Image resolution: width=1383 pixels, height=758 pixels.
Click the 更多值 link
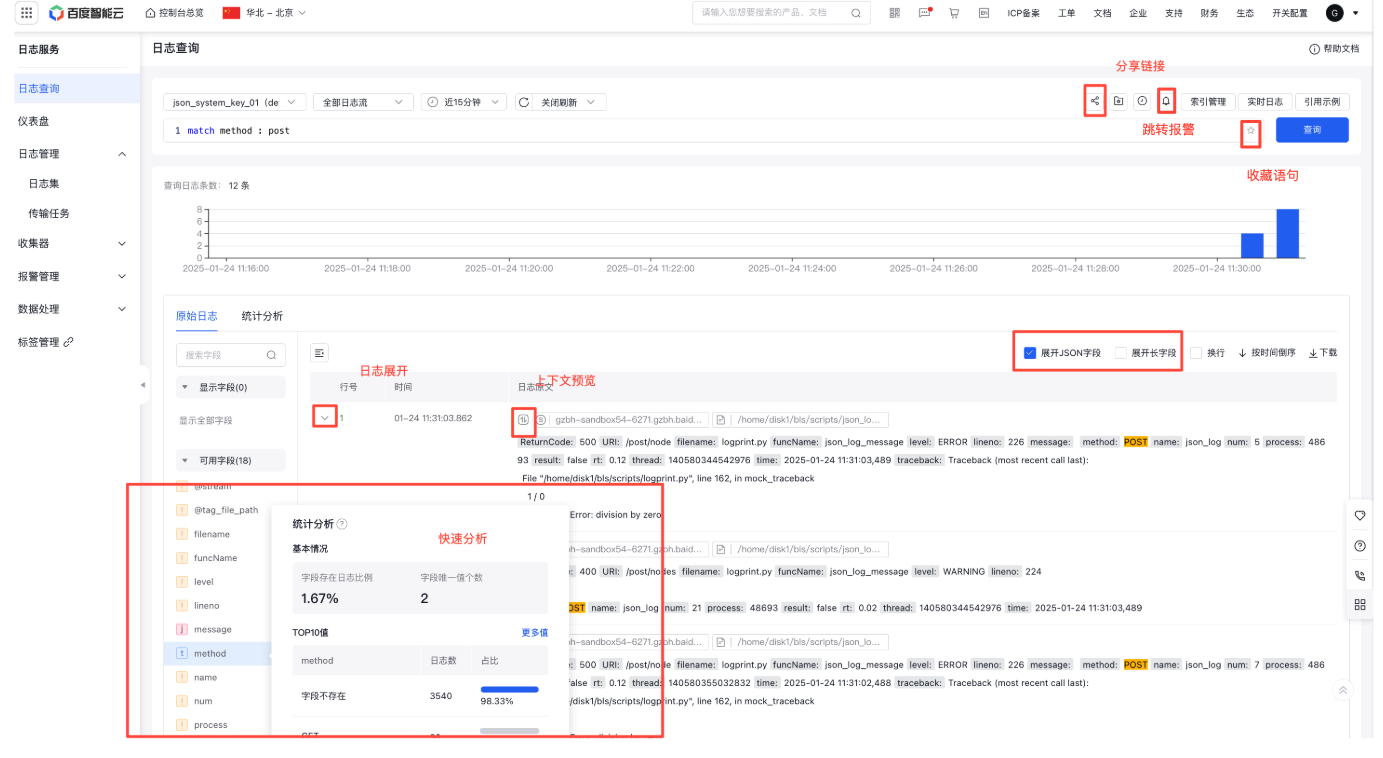[x=534, y=632]
